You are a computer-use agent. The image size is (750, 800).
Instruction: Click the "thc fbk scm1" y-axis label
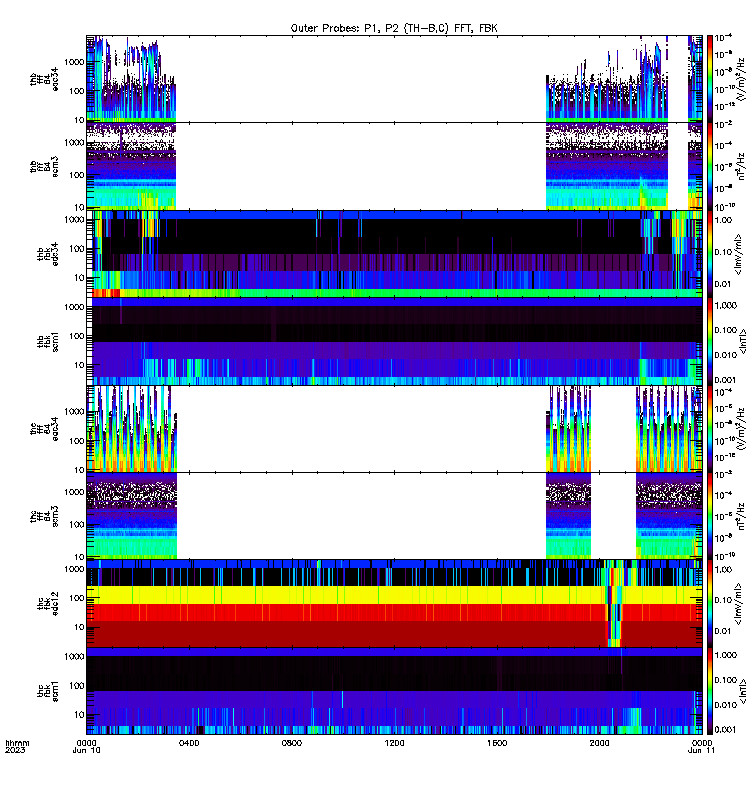(x=48, y=691)
